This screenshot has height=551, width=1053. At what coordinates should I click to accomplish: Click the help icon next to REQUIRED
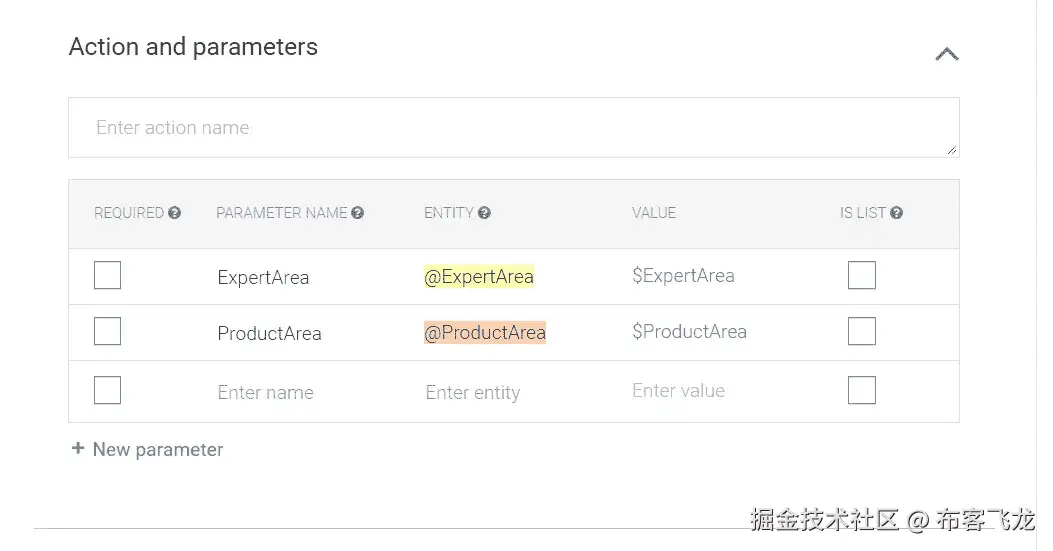click(x=175, y=213)
